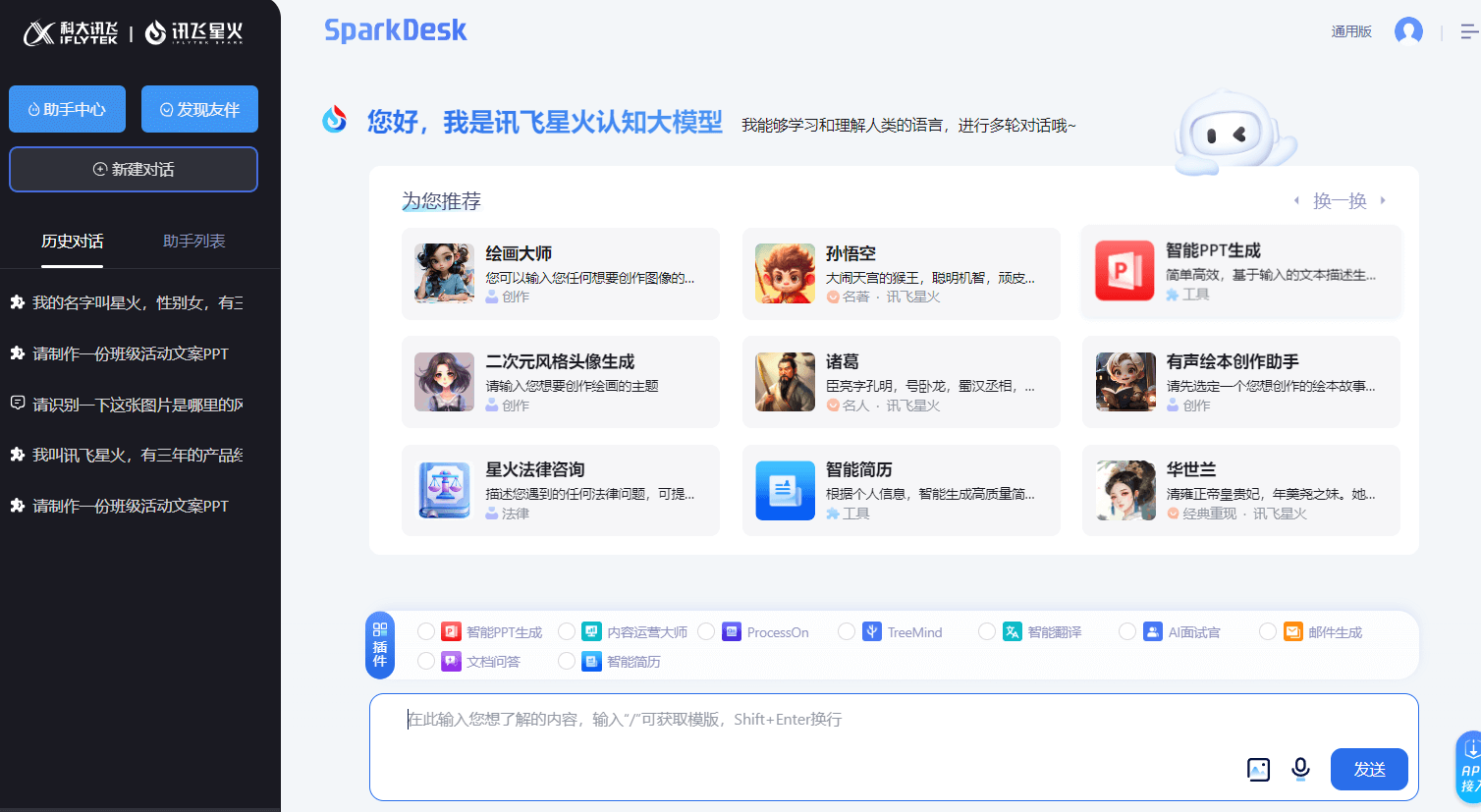Open the 诸葛 card title
Screen dimensions: 1481x812
point(843,361)
